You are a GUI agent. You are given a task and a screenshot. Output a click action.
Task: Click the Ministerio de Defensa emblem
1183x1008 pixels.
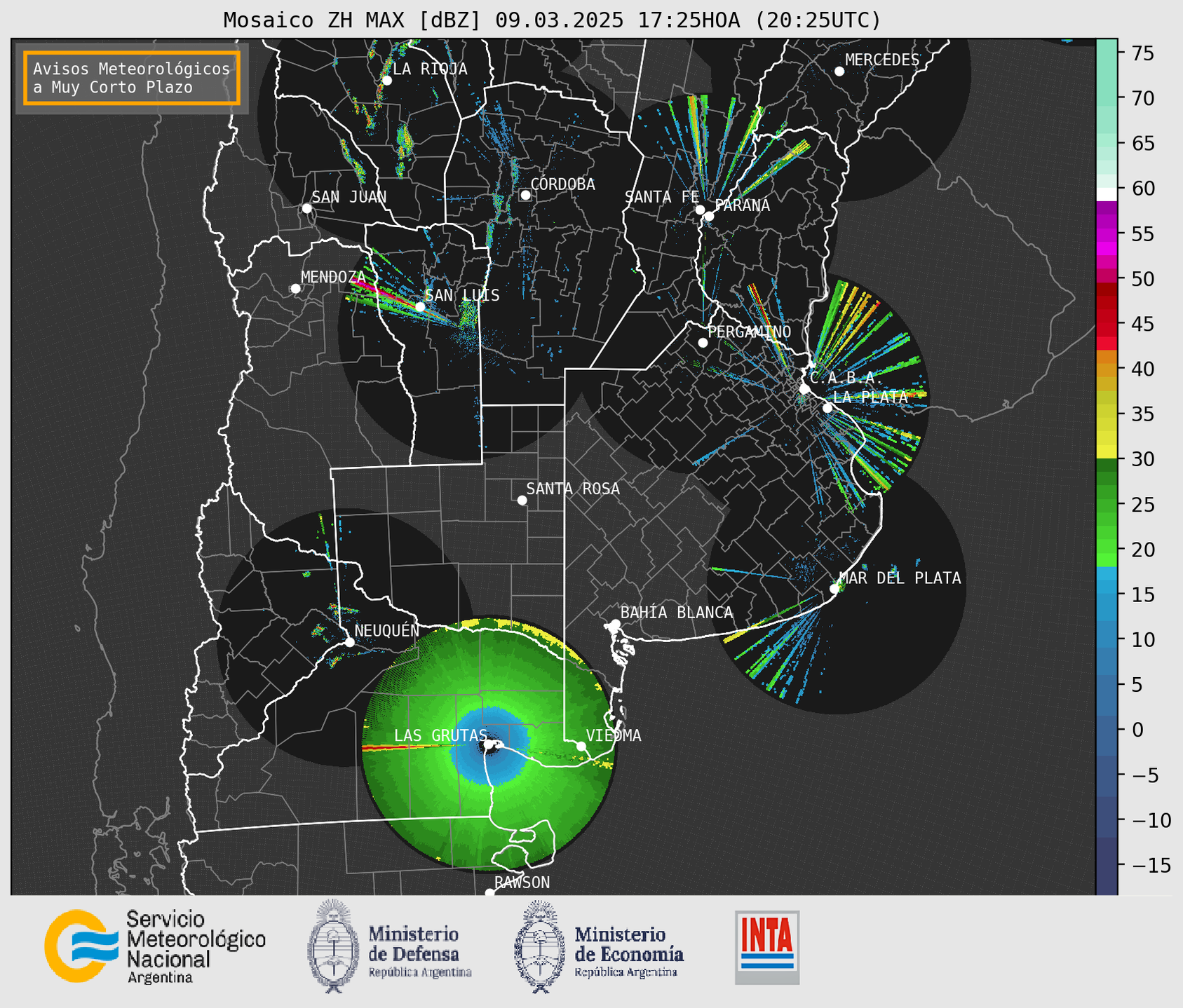point(333,946)
